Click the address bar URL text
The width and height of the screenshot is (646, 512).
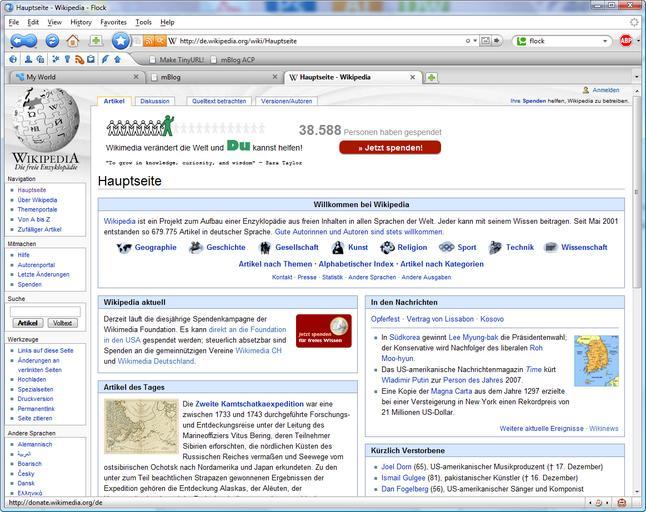238,41
